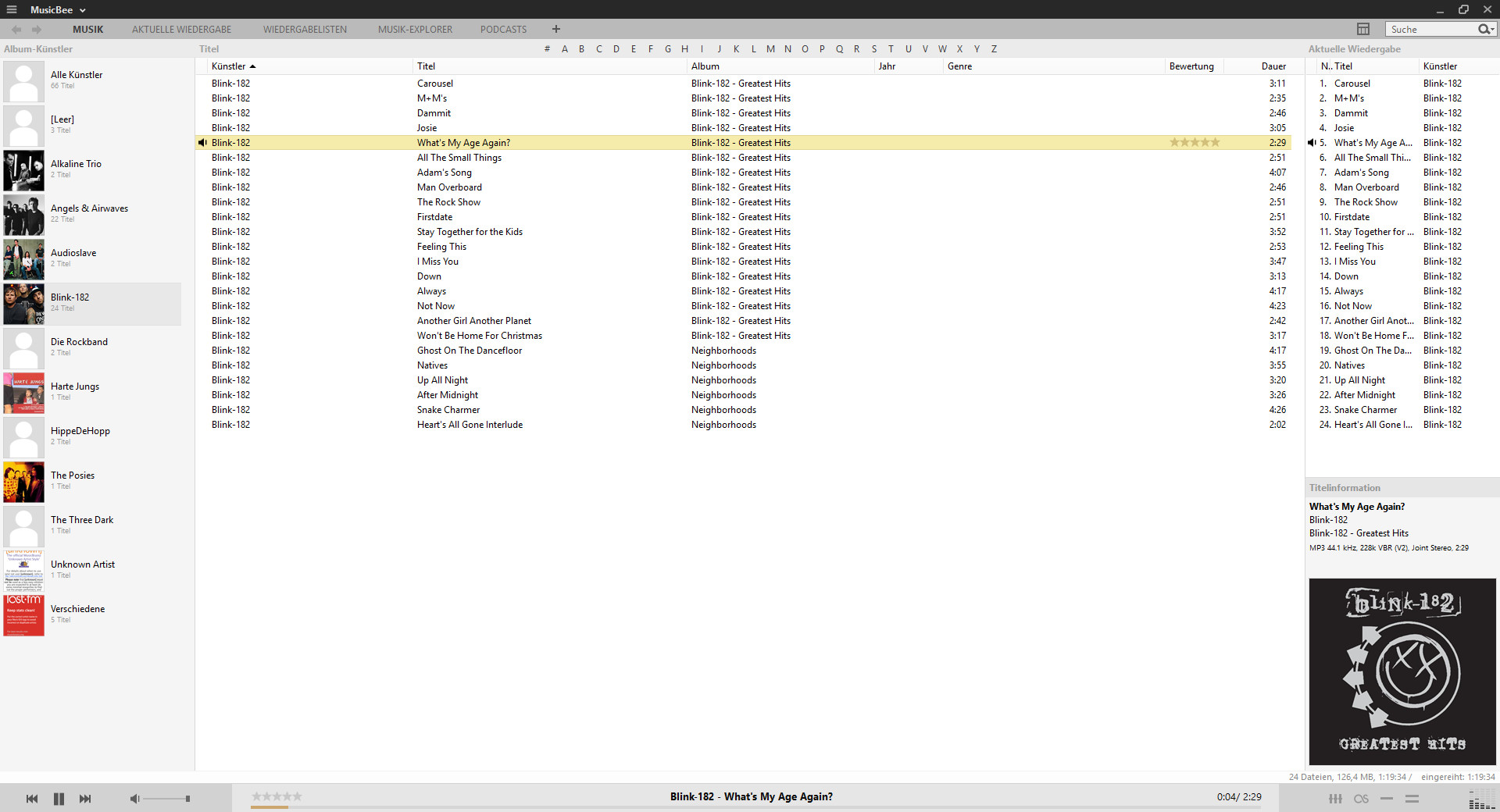The width and height of the screenshot is (1500, 812).
Task: Click the spectrum visualizer in the bottom corner
Action: [x=1482, y=799]
